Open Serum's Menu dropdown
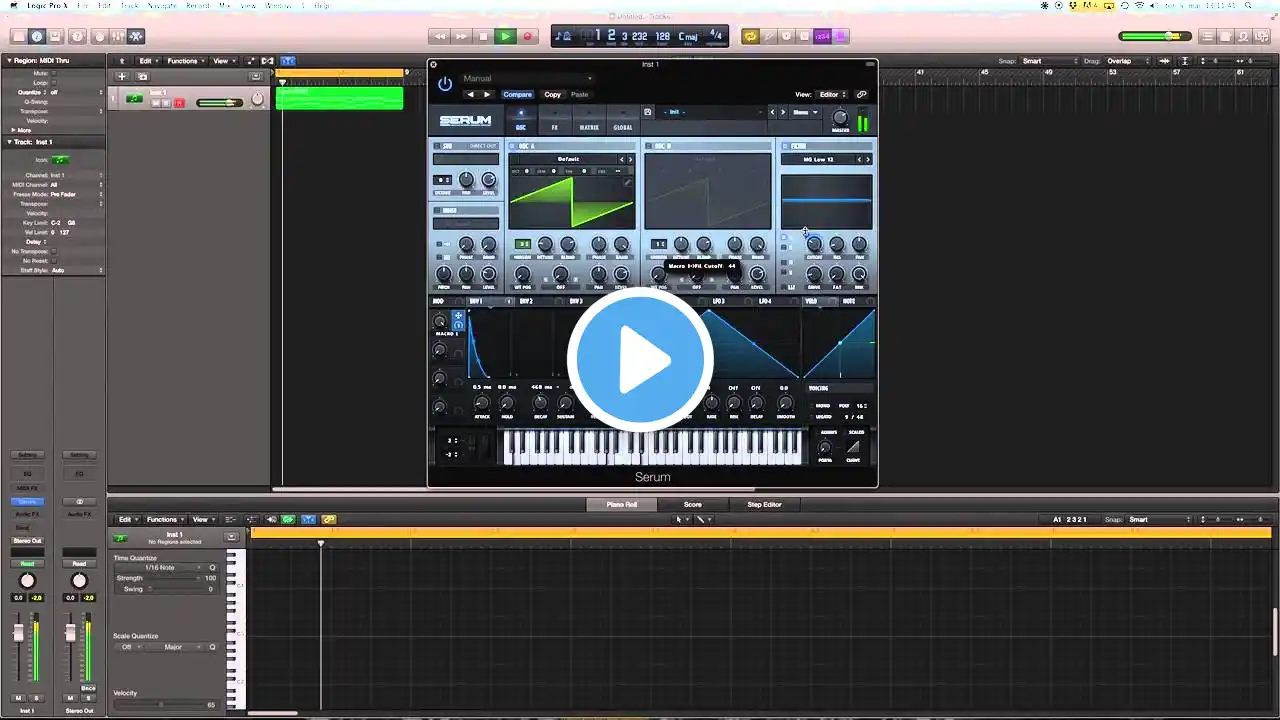The height and width of the screenshot is (720, 1280). [x=805, y=112]
